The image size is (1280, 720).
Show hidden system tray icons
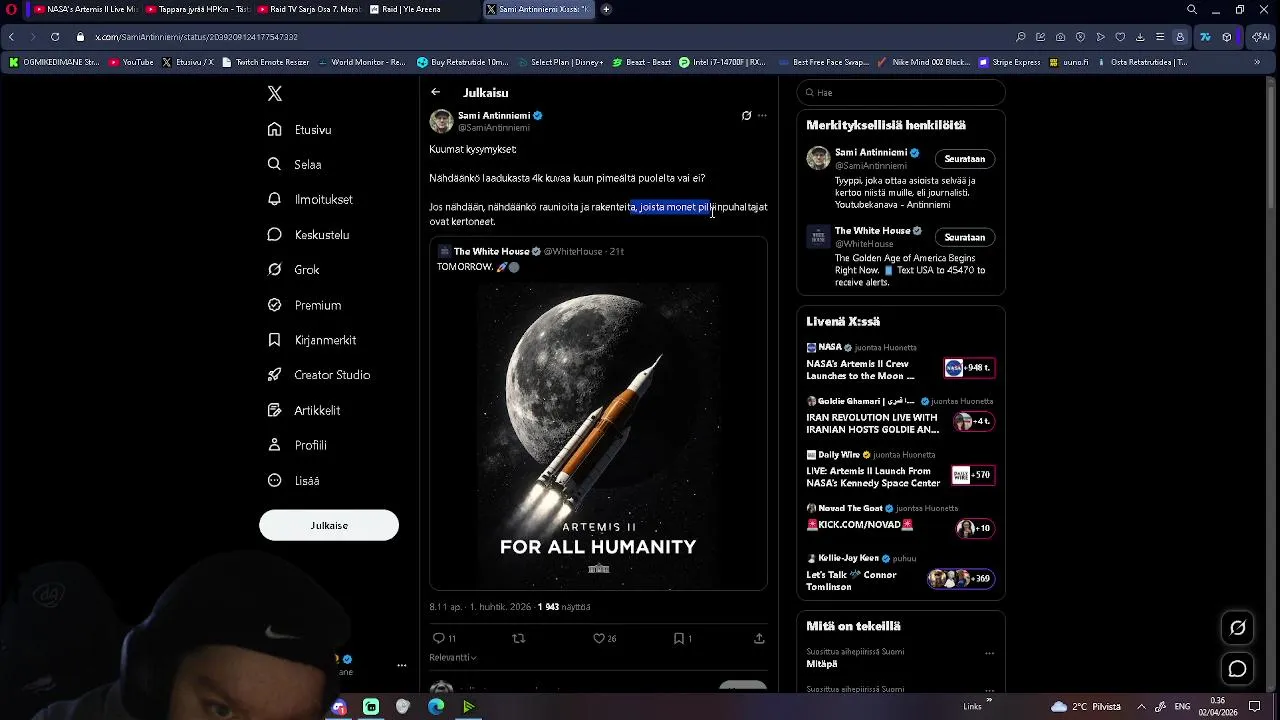1141,706
